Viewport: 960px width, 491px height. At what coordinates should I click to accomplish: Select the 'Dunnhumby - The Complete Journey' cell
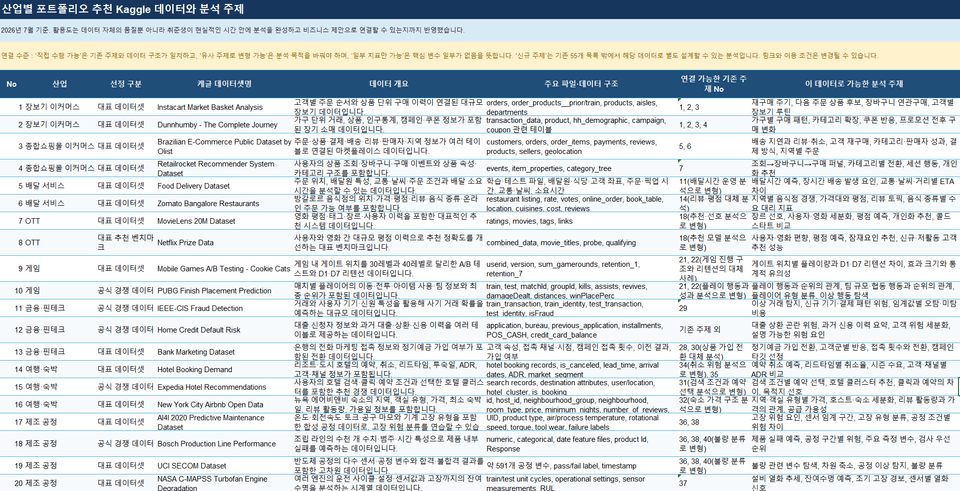tap(217, 125)
